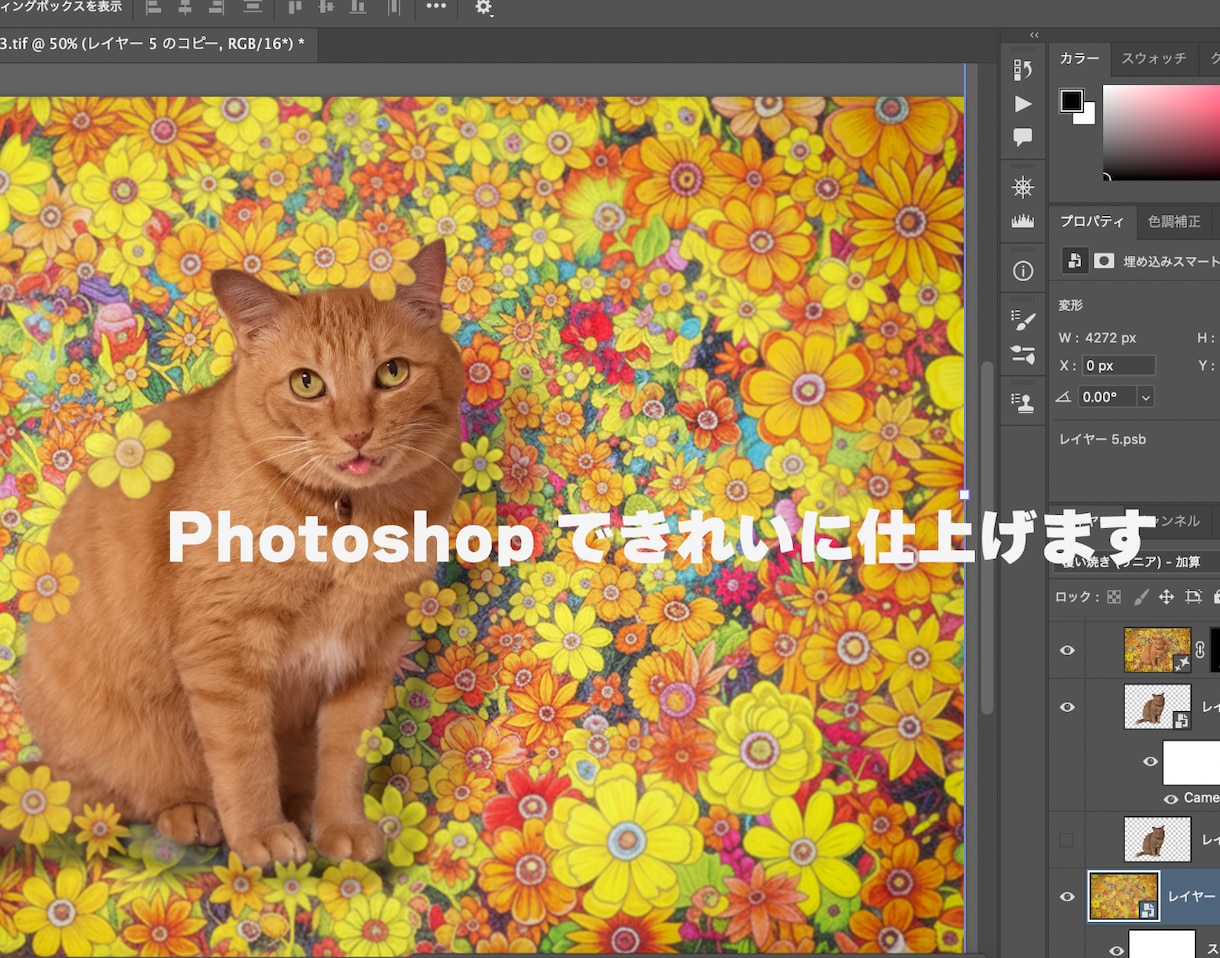Click the selected flower layer thumbnail
Screen dimensions: 1220x958
click(1124, 896)
